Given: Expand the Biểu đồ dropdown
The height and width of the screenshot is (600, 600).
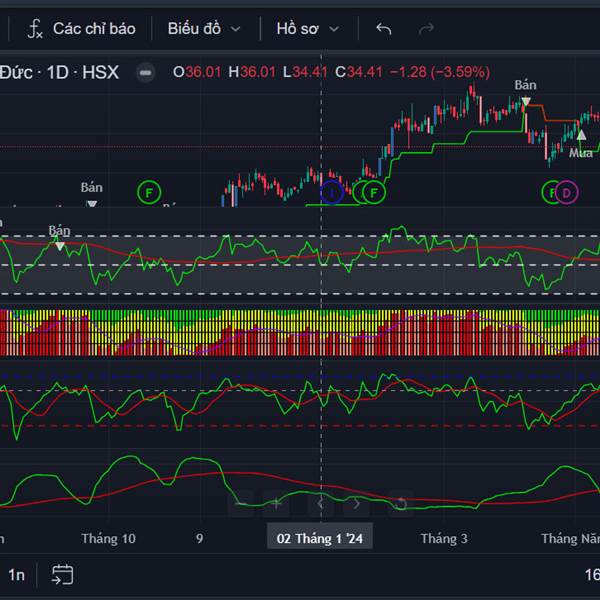Looking at the screenshot, I should tap(204, 29).
